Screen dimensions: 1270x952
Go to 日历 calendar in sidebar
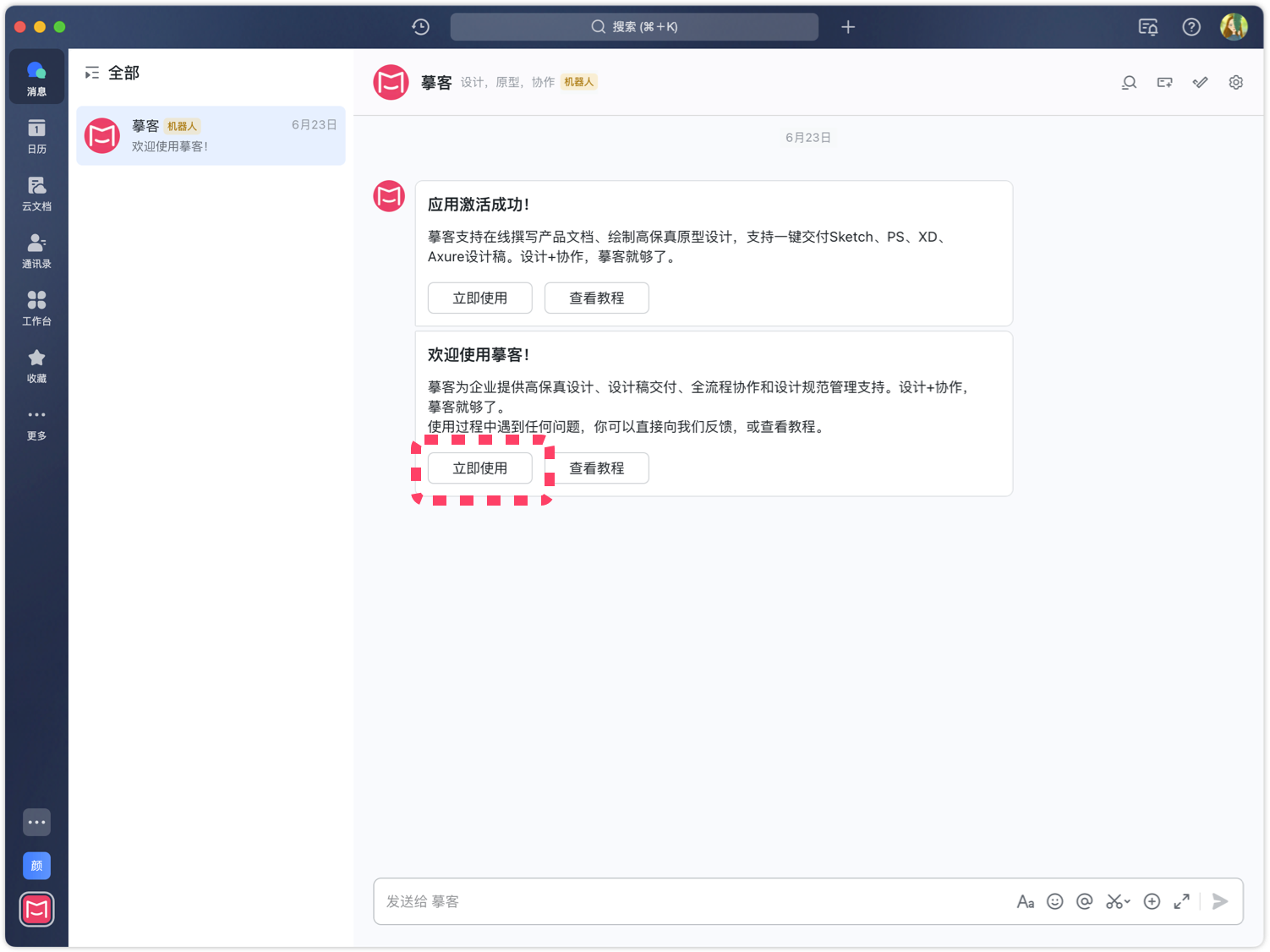point(36,135)
